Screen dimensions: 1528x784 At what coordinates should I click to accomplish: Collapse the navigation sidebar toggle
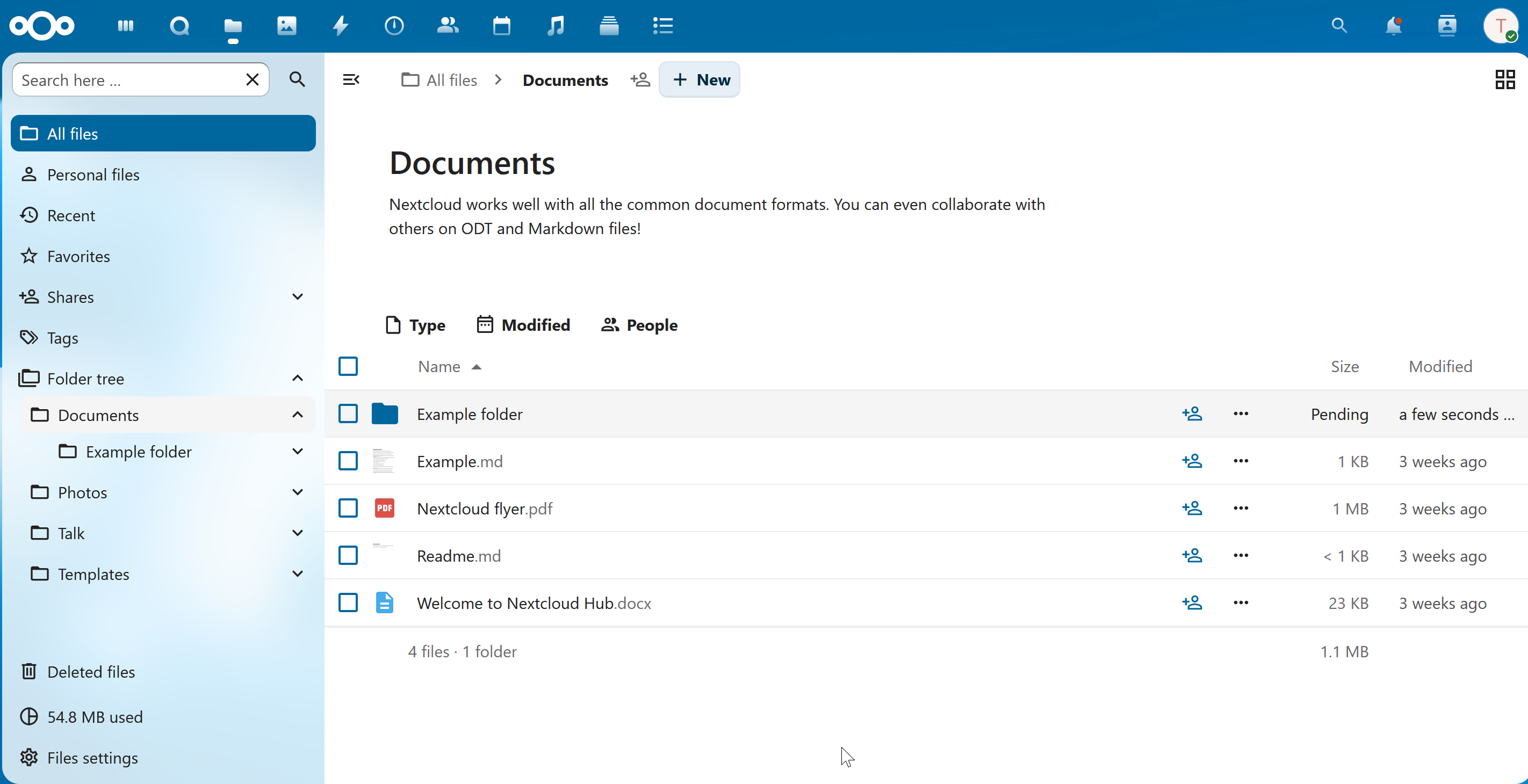click(351, 79)
